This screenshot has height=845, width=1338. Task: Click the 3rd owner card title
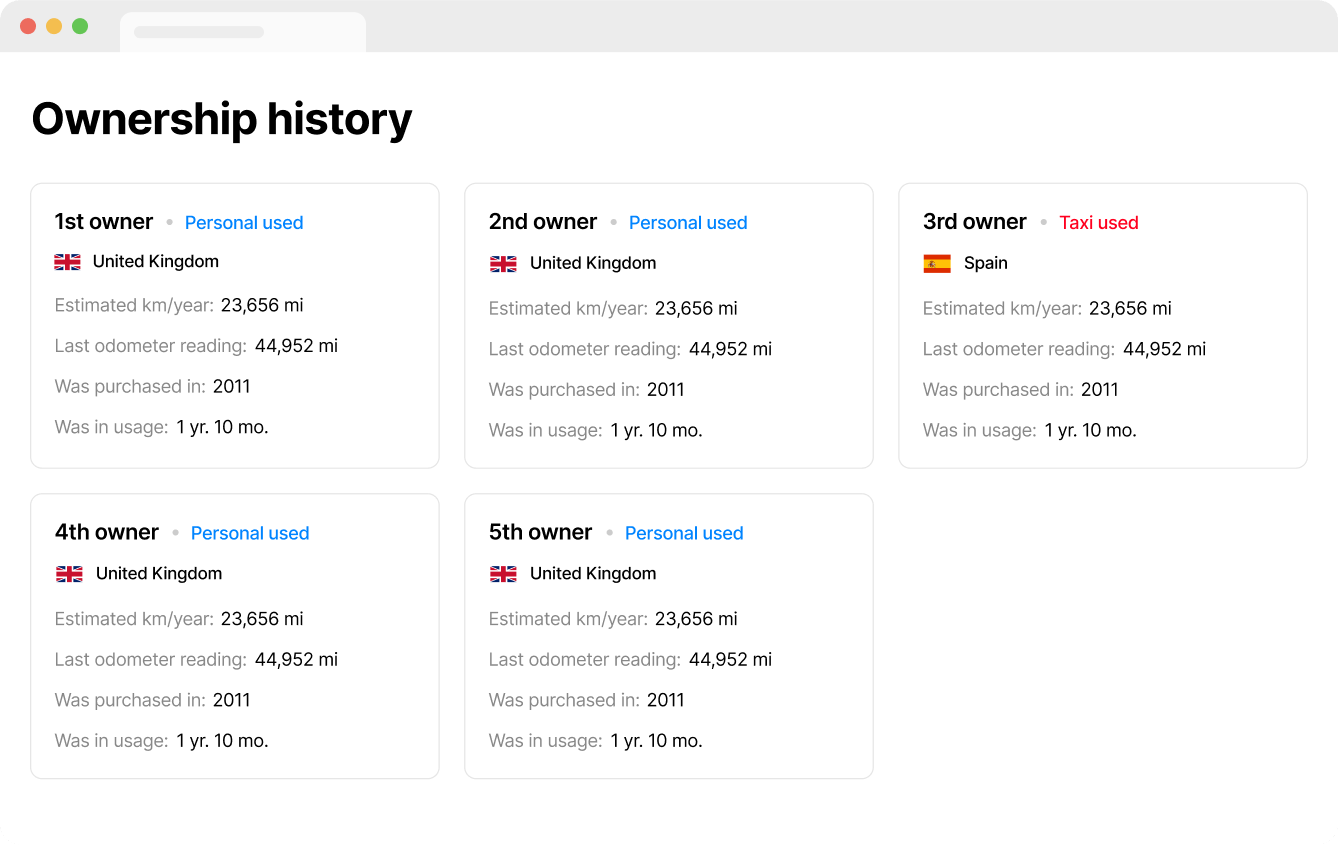[x=975, y=222]
